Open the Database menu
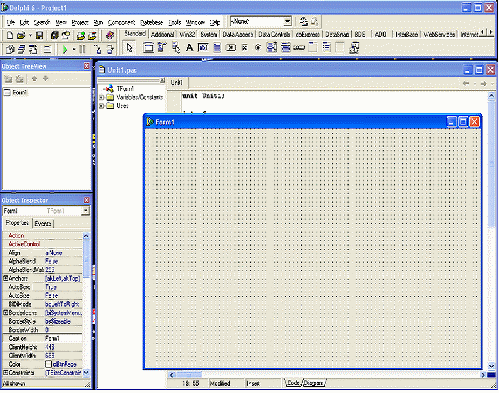The height and width of the screenshot is (393, 499). (152, 22)
